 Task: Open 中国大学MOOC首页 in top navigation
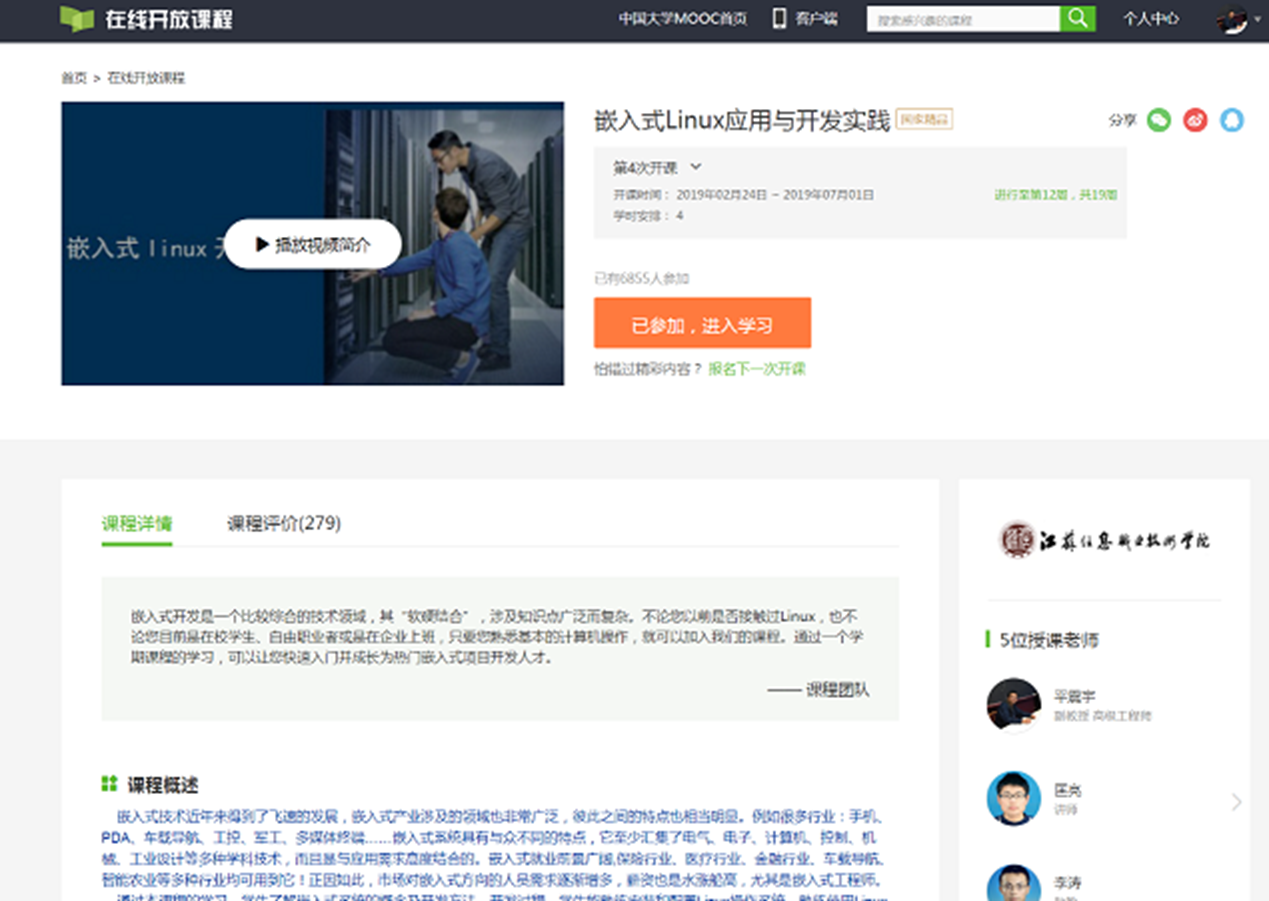pos(682,19)
